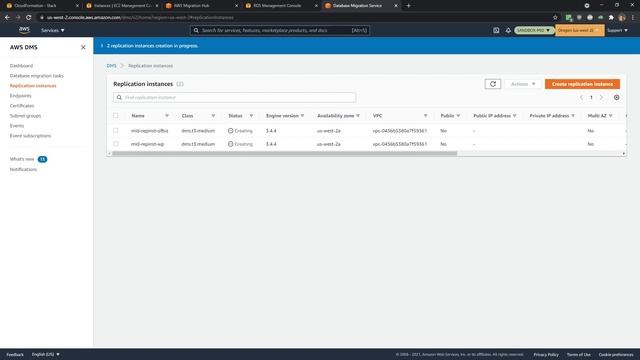This screenshot has height=360, width=640.
Task: Open Event subscriptions in sidebar
Action: pos(31,136)
